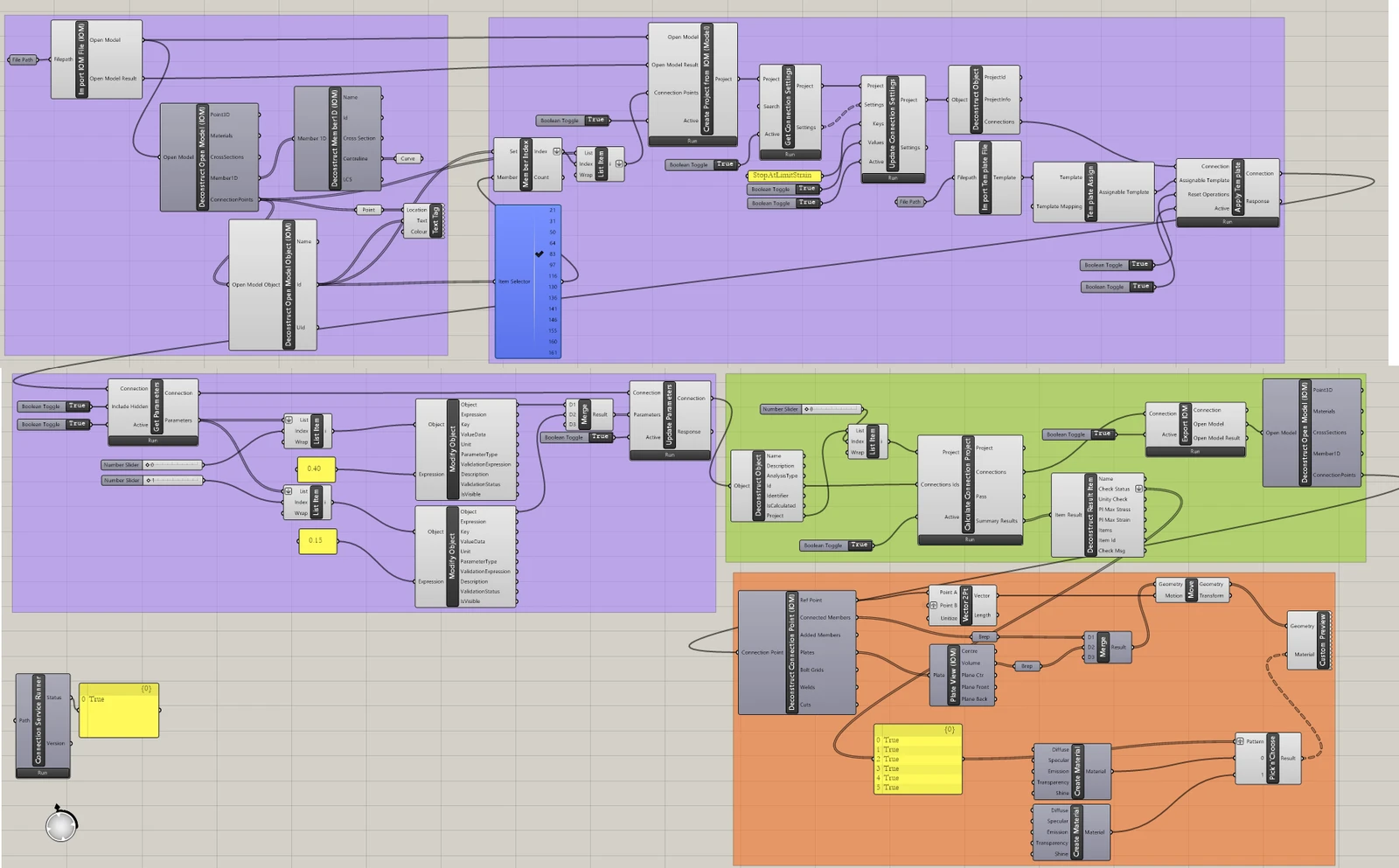Click plus icon on Pick'n'Choose Pattern input

(1240, 741)
